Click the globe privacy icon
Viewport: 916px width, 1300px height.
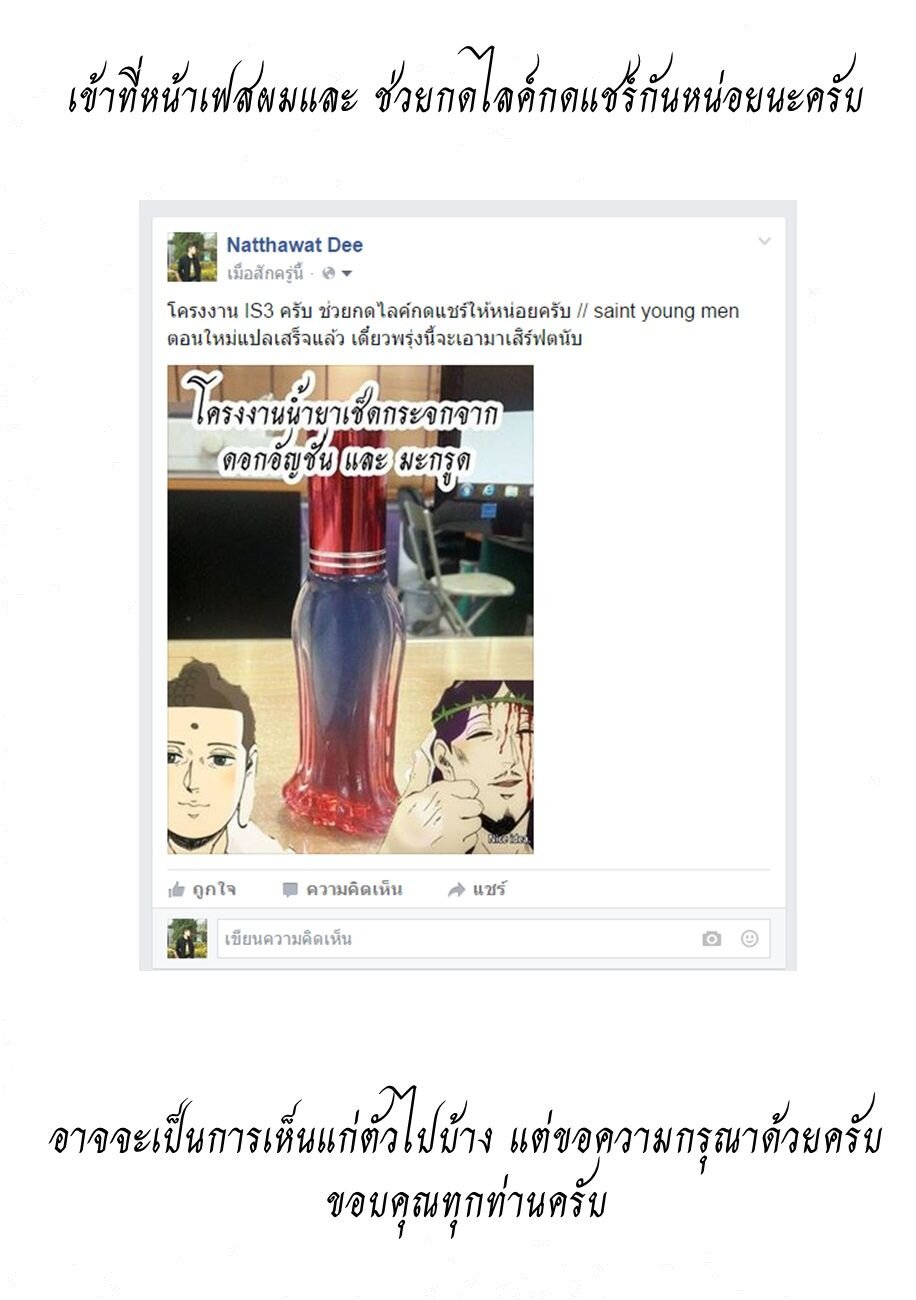[328, 273]
